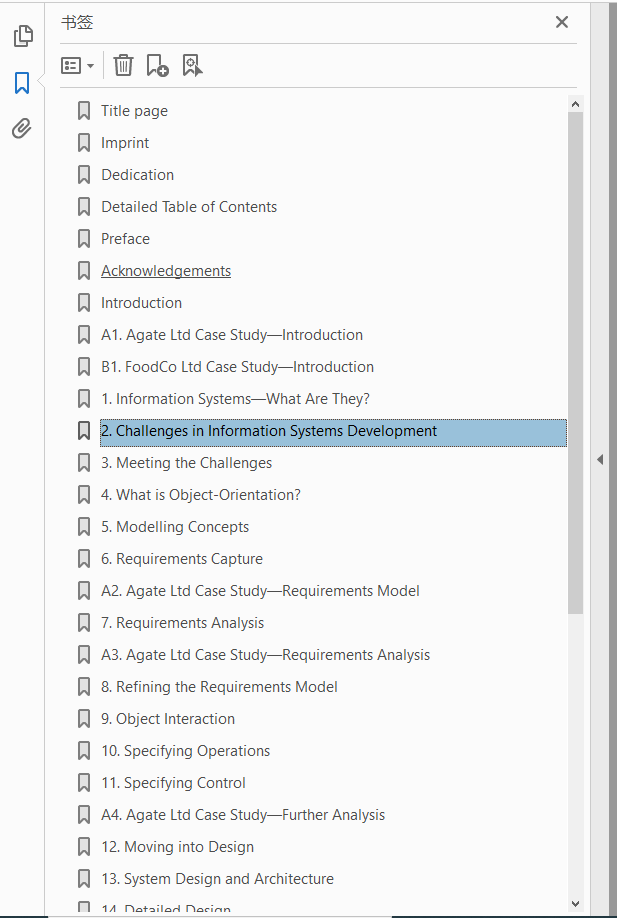The height and width of the screenshot is (918, 617).
Task: Click the bookmarks panel icon in sidebar
Action: click(22, 83)
